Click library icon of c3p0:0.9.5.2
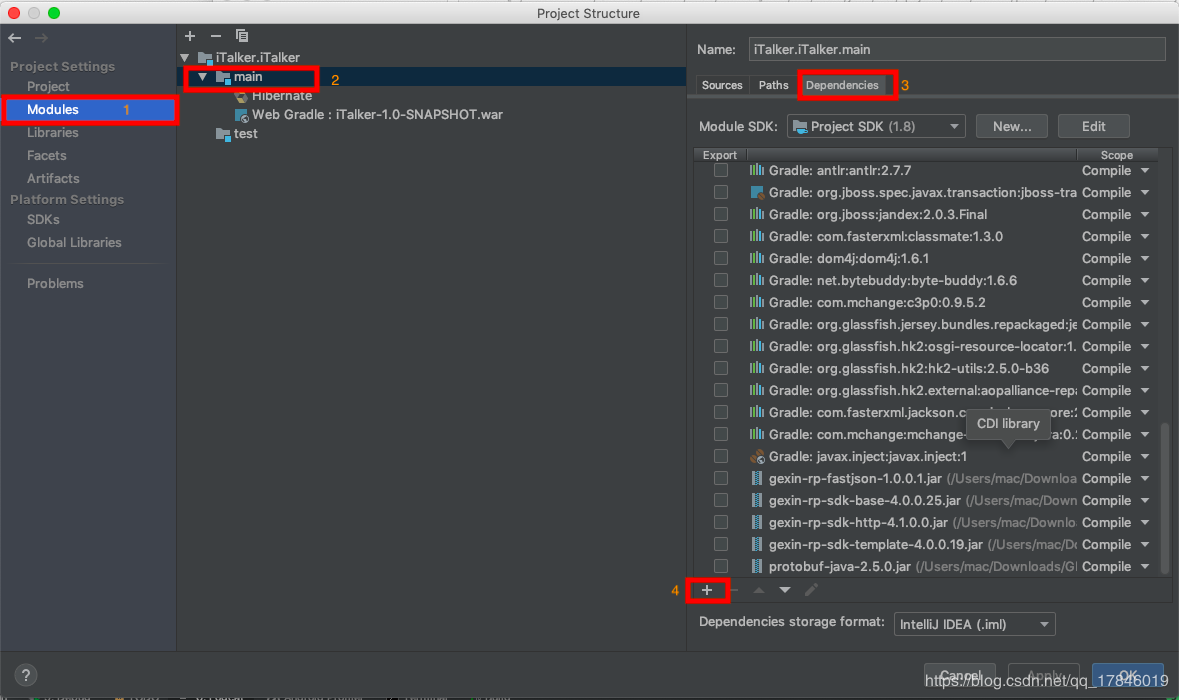Image resolution: width=1179 pixels, height=700 pixels. point(756,302)
